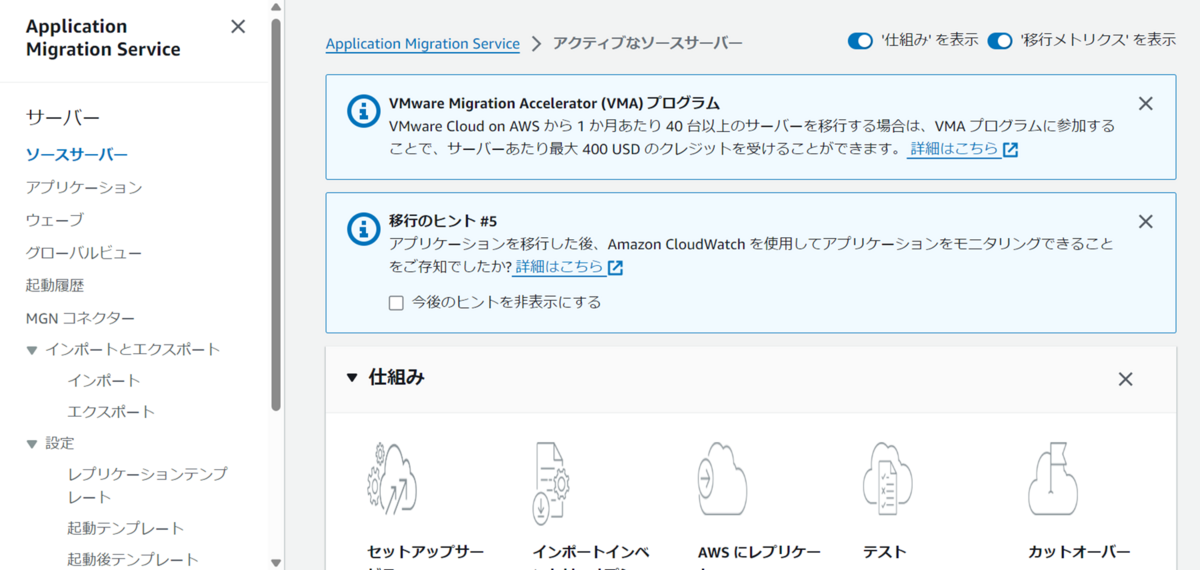Close the Application Migration Service side navigation
Viewport: 1200px width, 570px height.
pos(238,27)
